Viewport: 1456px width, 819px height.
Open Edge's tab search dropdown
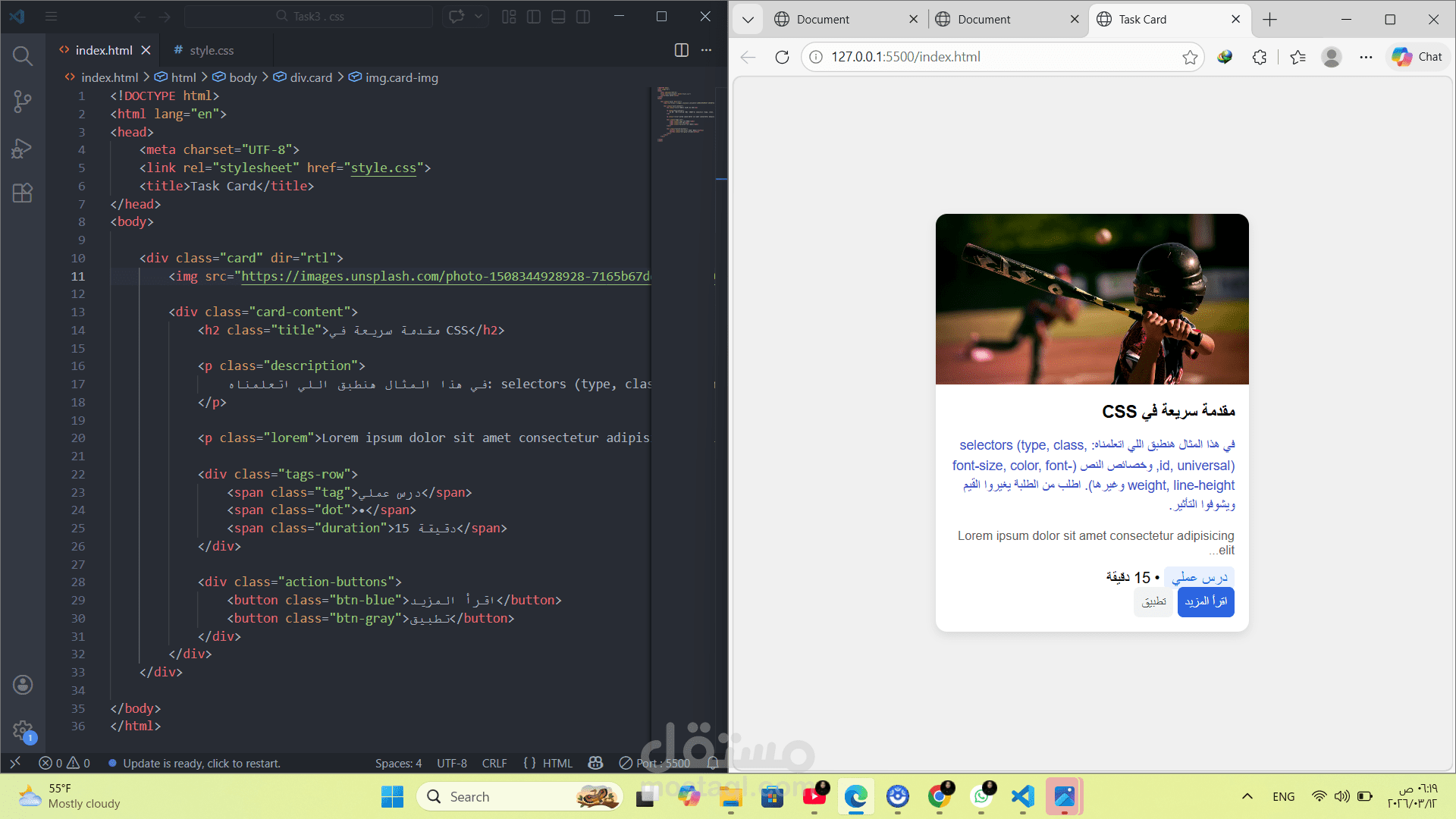pyautogui.click(x=747, y=19)
